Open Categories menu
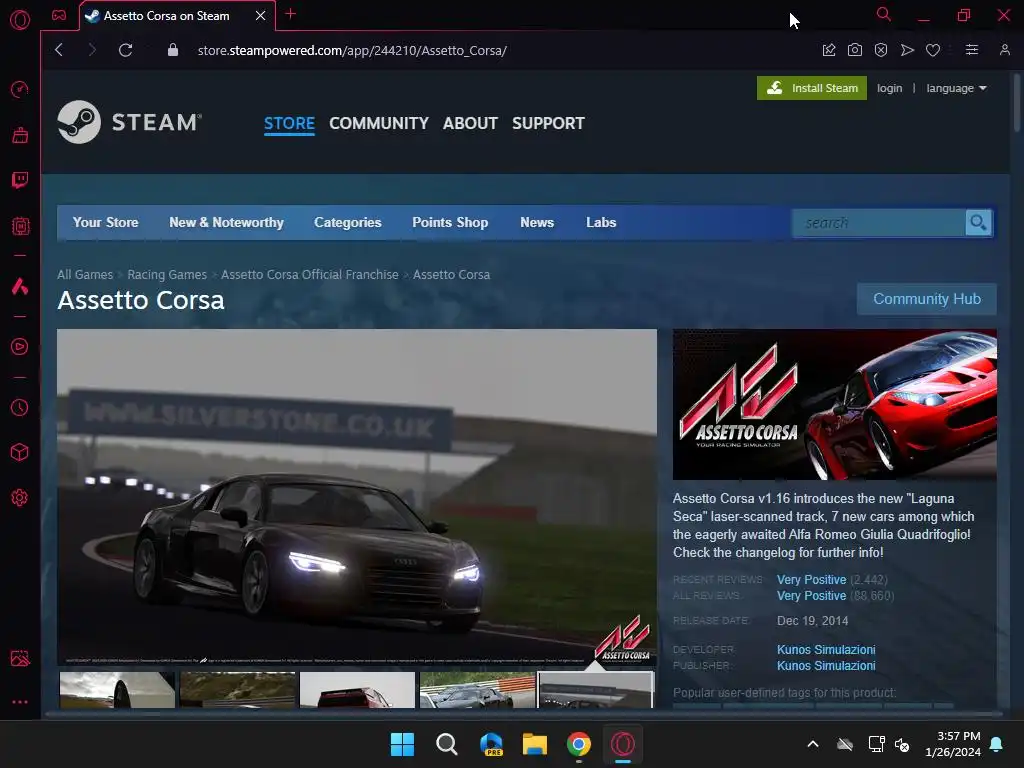Viewport: 1024px width, 768px height. point(347,223)
